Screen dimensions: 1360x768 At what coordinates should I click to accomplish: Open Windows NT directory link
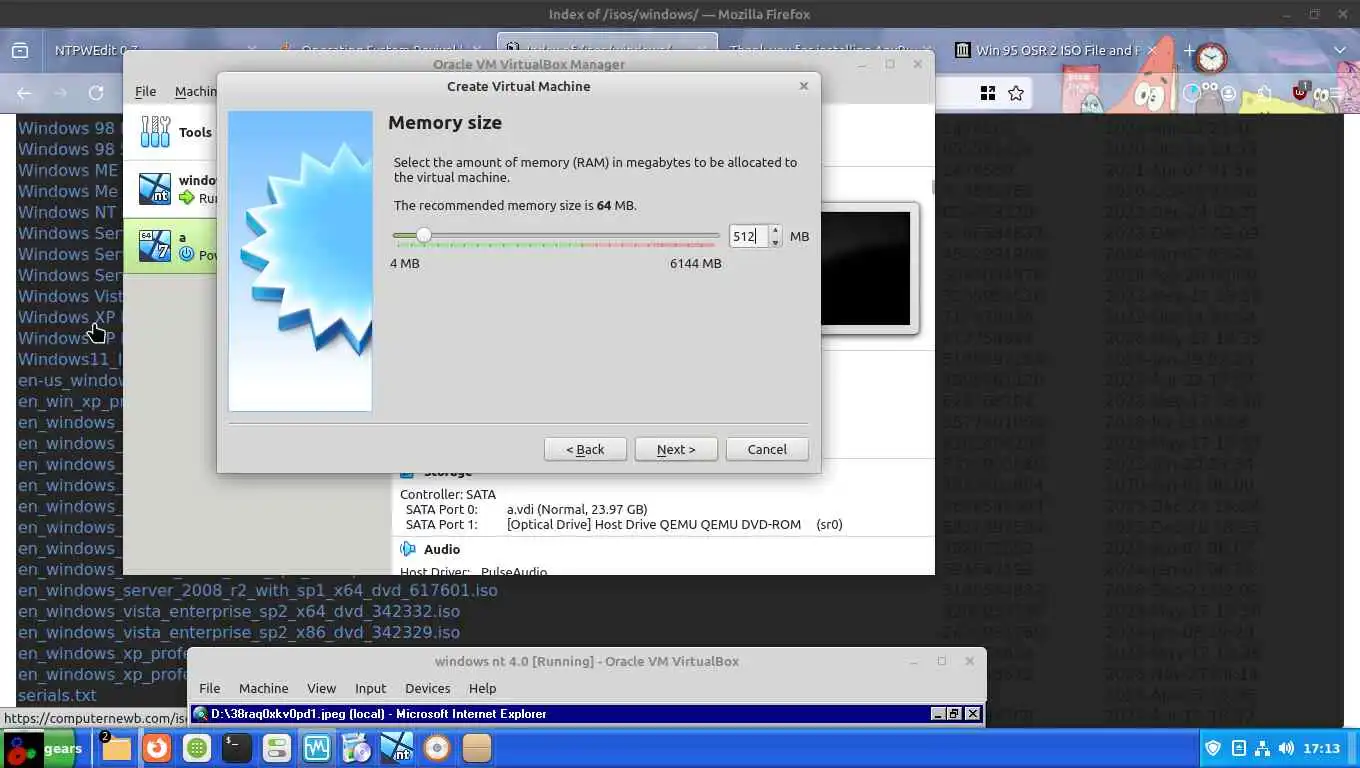pyautogui.click(x=67, y=212)
